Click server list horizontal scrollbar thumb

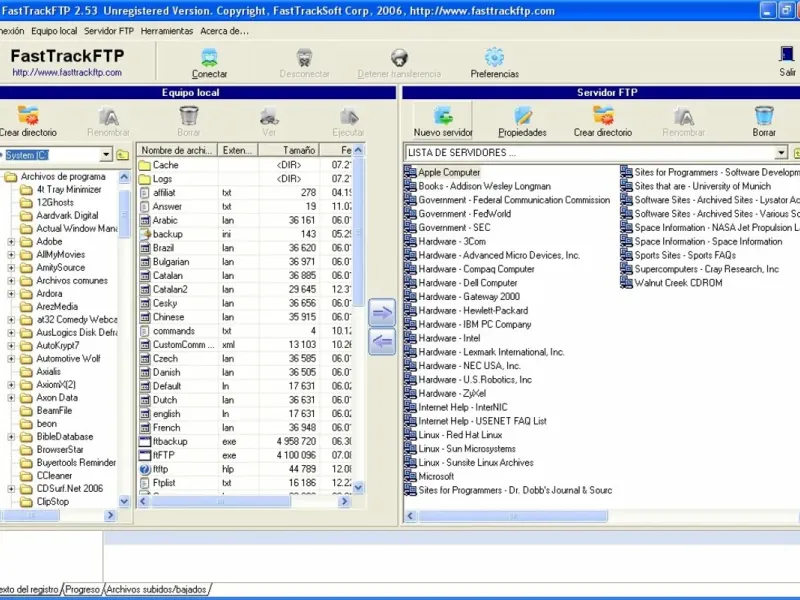coord(513,516)
